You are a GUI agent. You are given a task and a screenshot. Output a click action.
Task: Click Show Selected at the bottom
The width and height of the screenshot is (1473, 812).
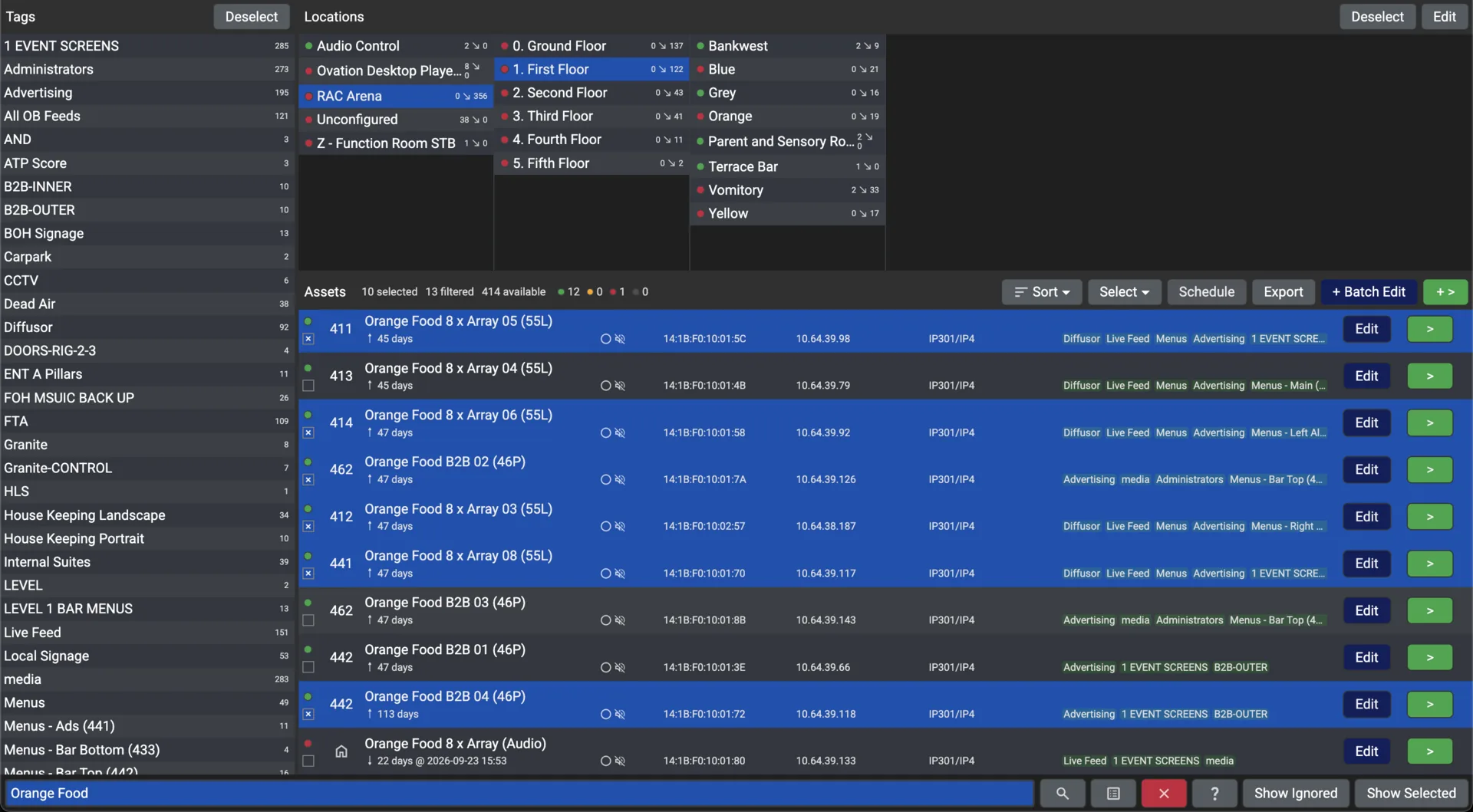click(x=1411, y=794)
